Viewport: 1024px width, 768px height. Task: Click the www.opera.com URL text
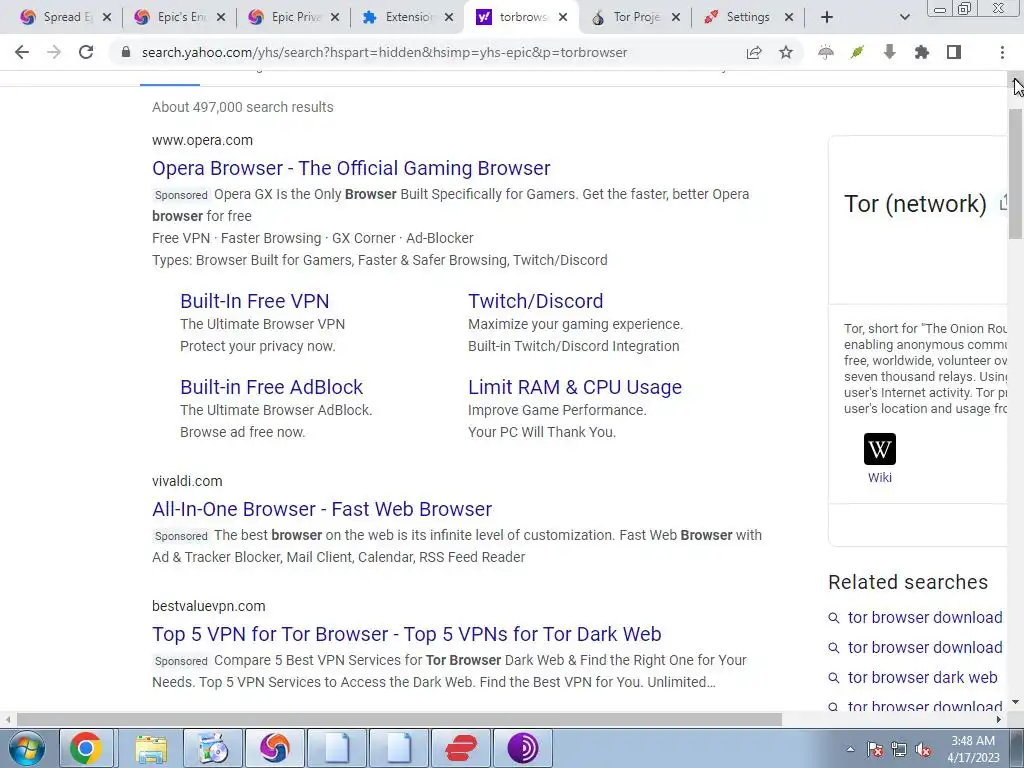coord(202,140)
